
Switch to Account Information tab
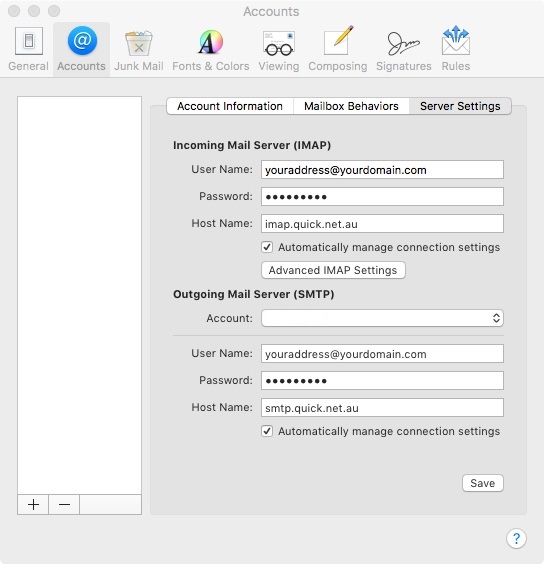tap(230, 106)
